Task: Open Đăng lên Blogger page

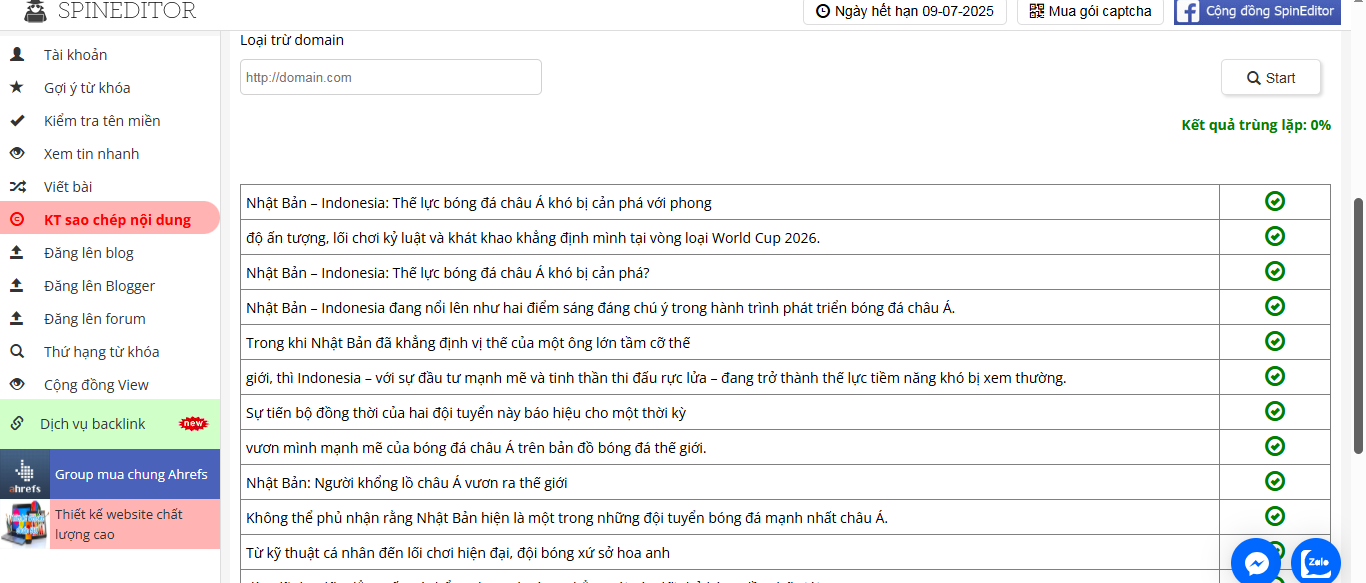Action: click(x=100, y=286)
